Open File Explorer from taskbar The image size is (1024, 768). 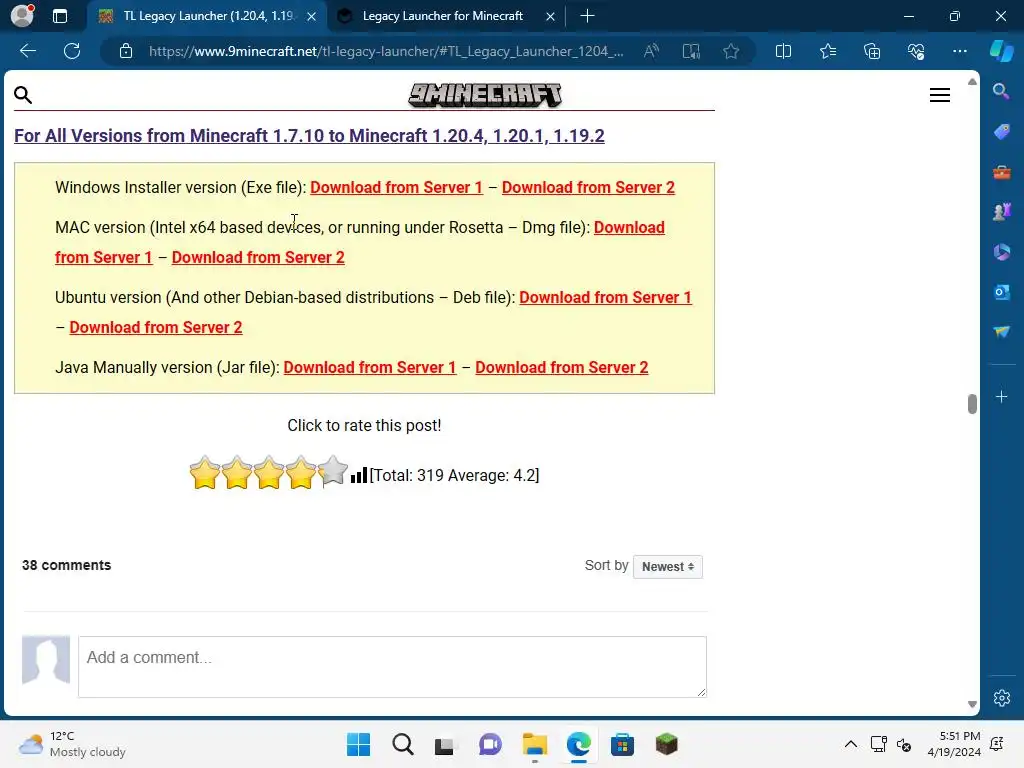pyautogui.click(x=534, y=744)
